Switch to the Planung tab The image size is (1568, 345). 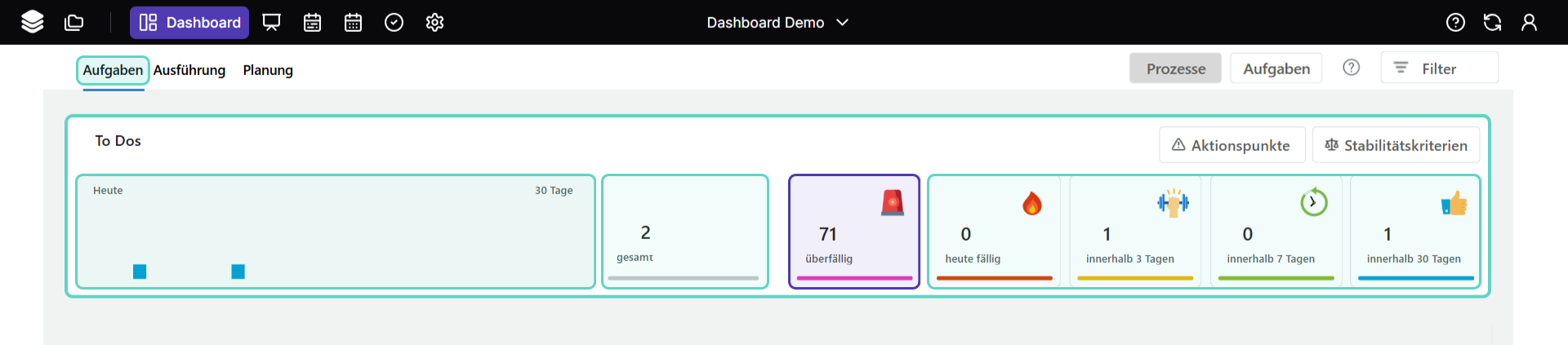268,70
